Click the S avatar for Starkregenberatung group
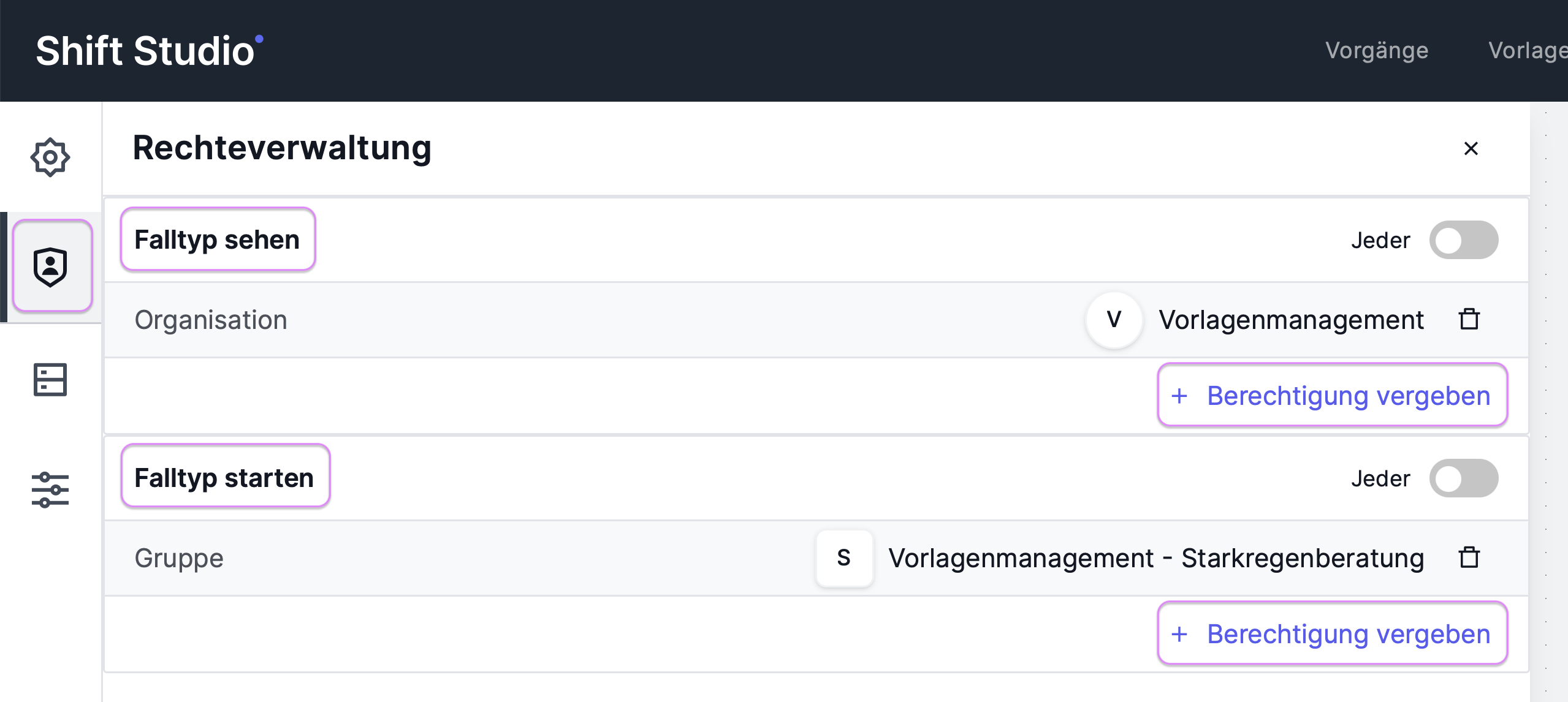 844,558
